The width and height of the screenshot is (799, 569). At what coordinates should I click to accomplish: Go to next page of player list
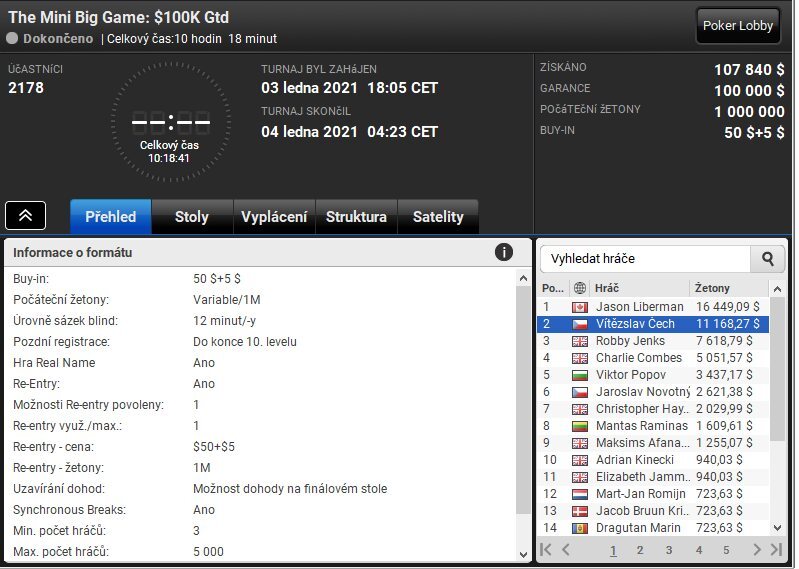click(x=757, y=549)
